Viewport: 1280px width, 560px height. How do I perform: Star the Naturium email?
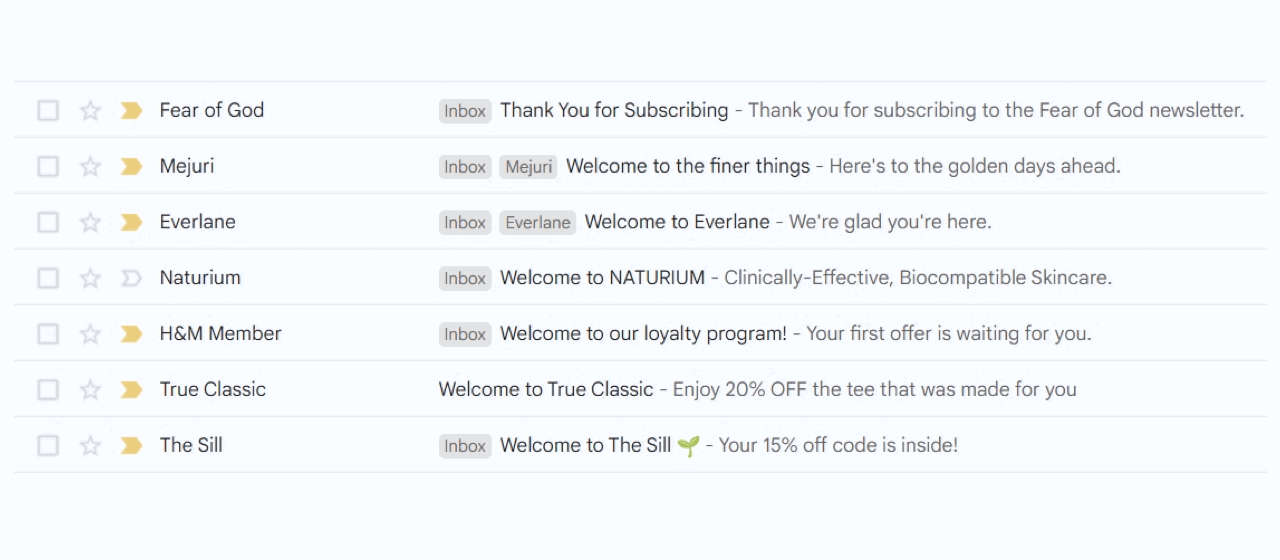tap(90, 279)
